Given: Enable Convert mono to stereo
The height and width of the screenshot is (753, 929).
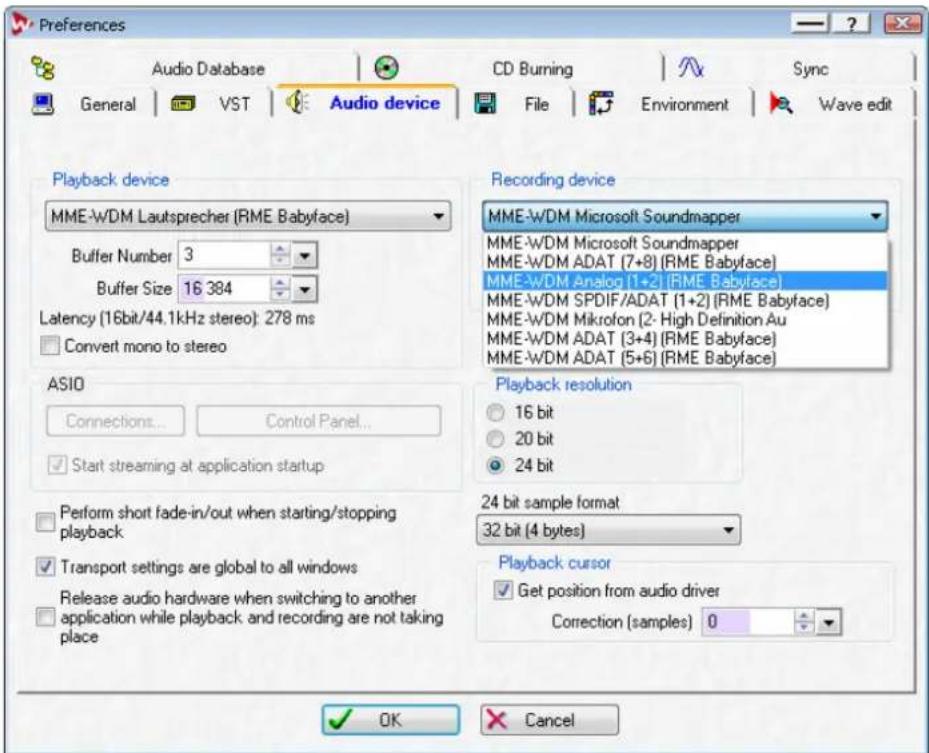Looking at the screenshot, I should click(x=50, y=345).
